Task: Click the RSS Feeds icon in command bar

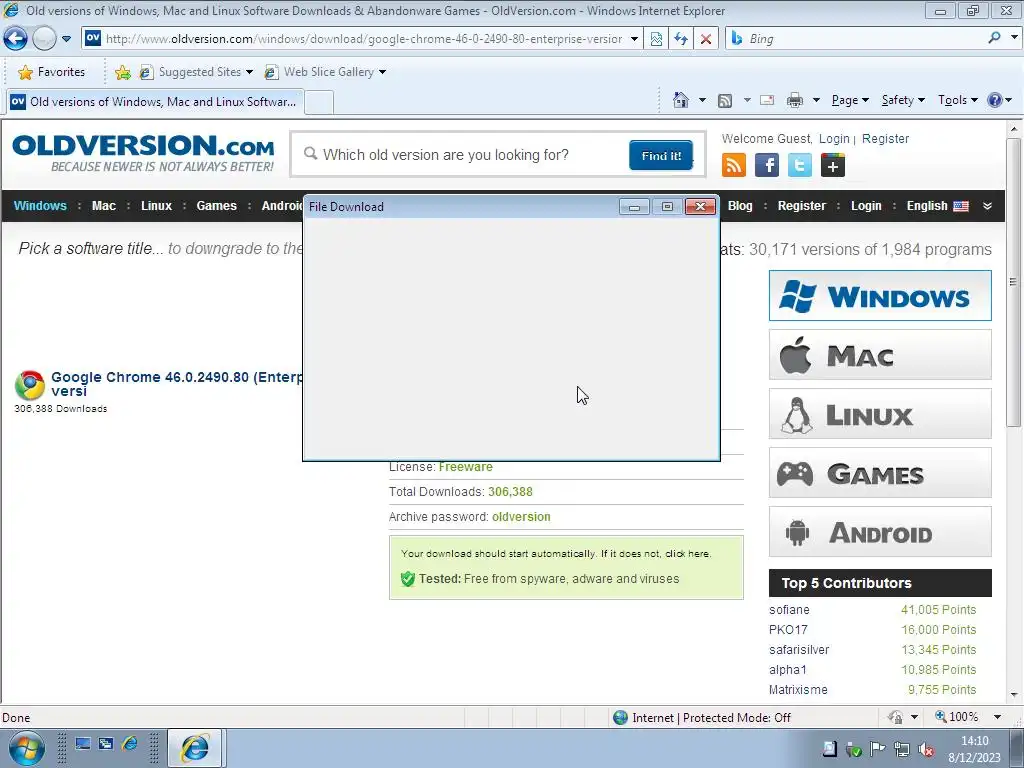Action: click(x=724, y=101)
